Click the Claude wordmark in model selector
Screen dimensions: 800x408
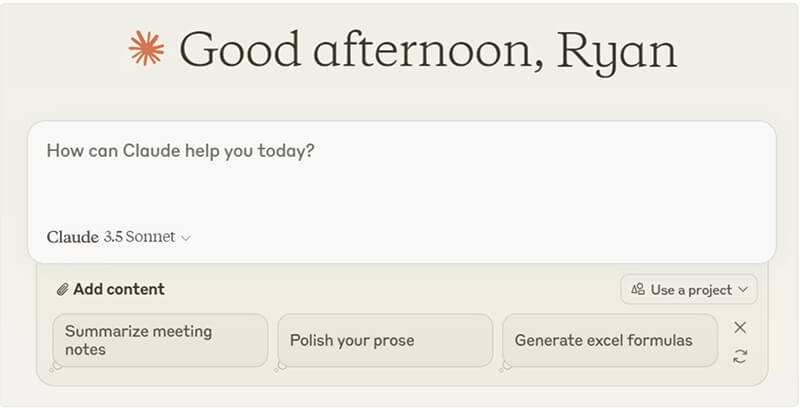pos(72,237)
